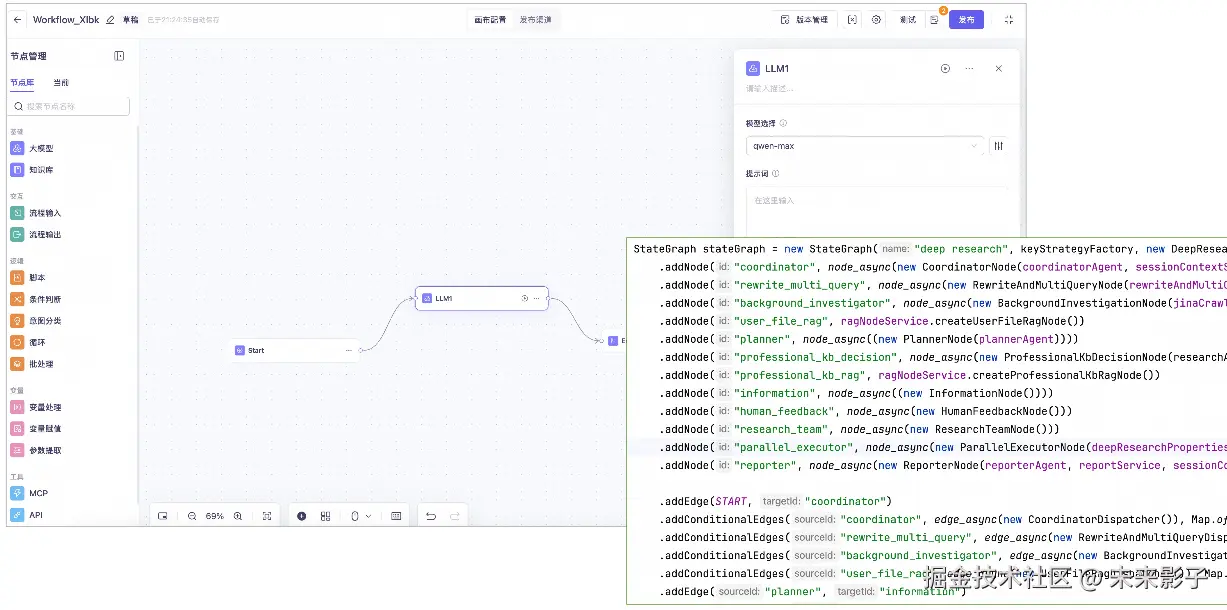Toggle the minimap in canvas toolbar
The image size is (1227, 610).
[x=163, y=516]
